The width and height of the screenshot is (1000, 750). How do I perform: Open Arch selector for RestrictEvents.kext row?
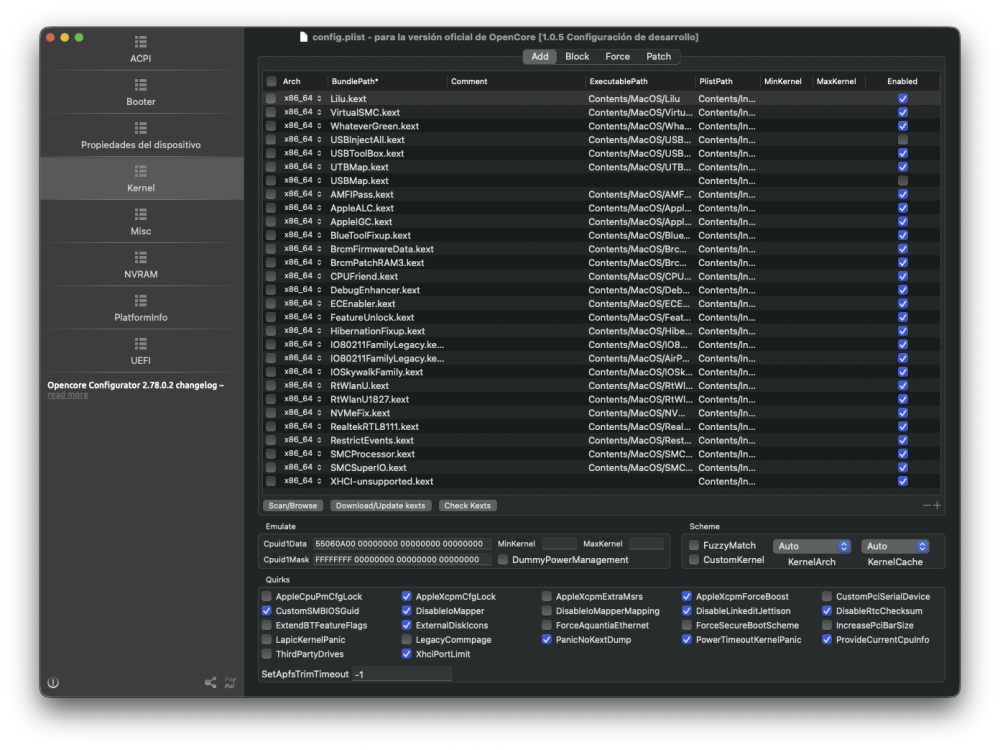click(x=303, y=440)
